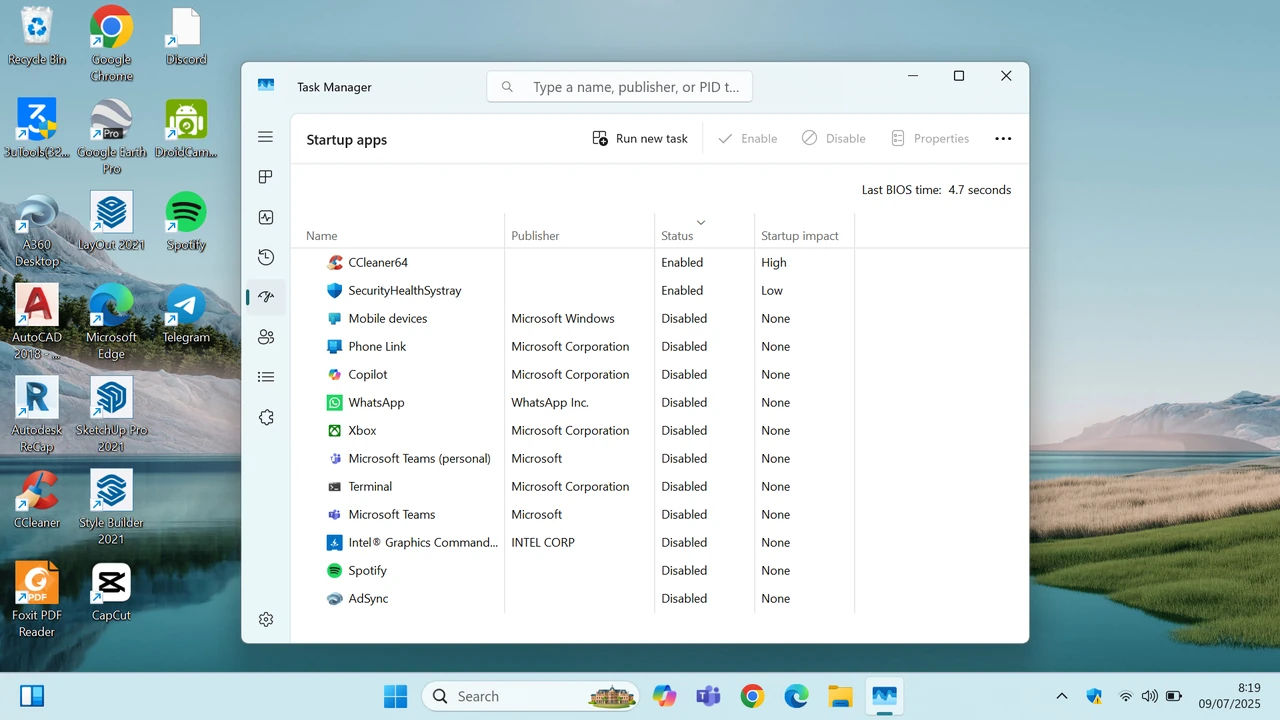
Task: Click the WhatsApp row icon
Action: [x=335, y=403]
